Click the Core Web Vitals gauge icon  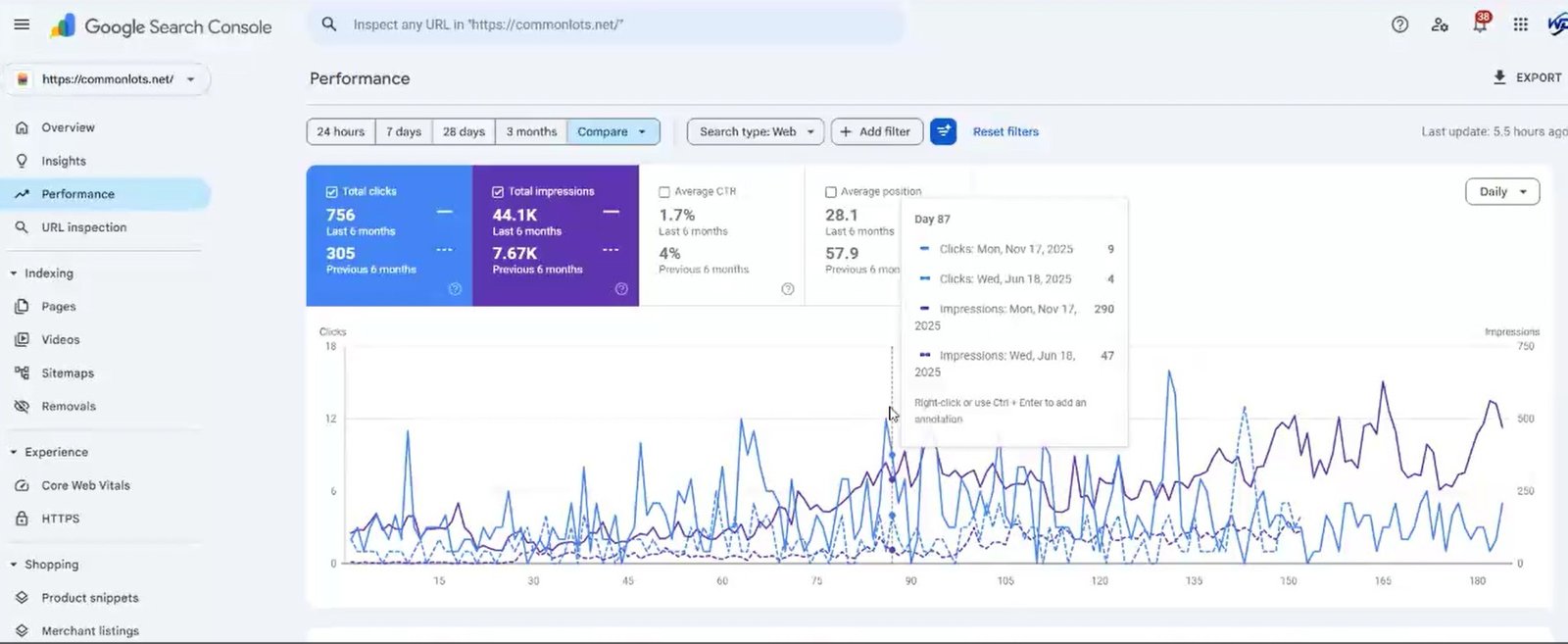22,485
